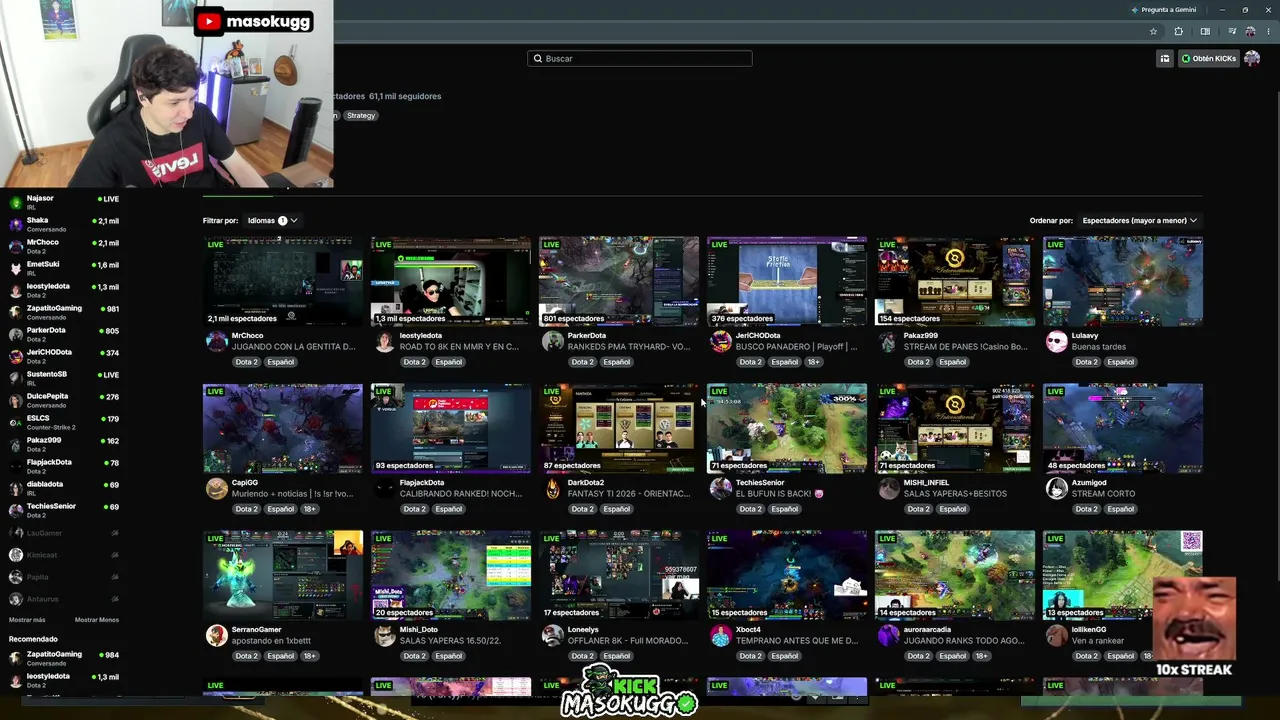Select offline channel LauGamer
This screenshot has width=1280, height=720.
(64, 533)
